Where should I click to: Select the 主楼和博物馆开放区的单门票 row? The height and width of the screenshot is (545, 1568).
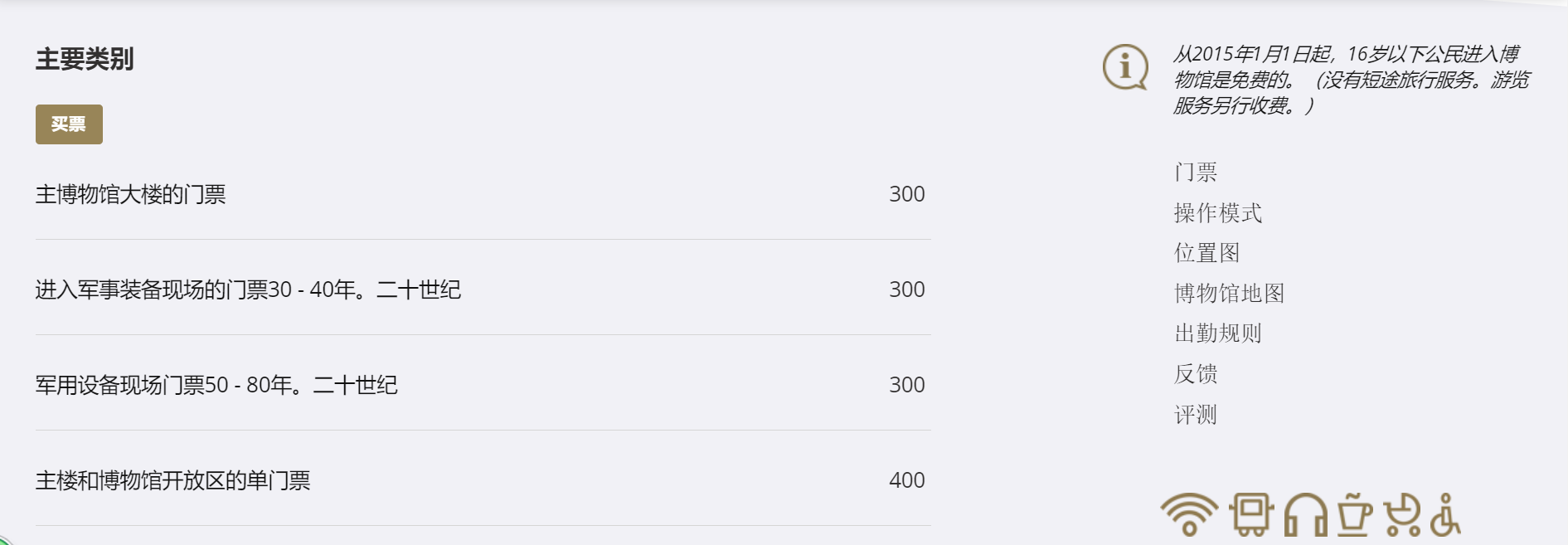(x=172, y=480)
